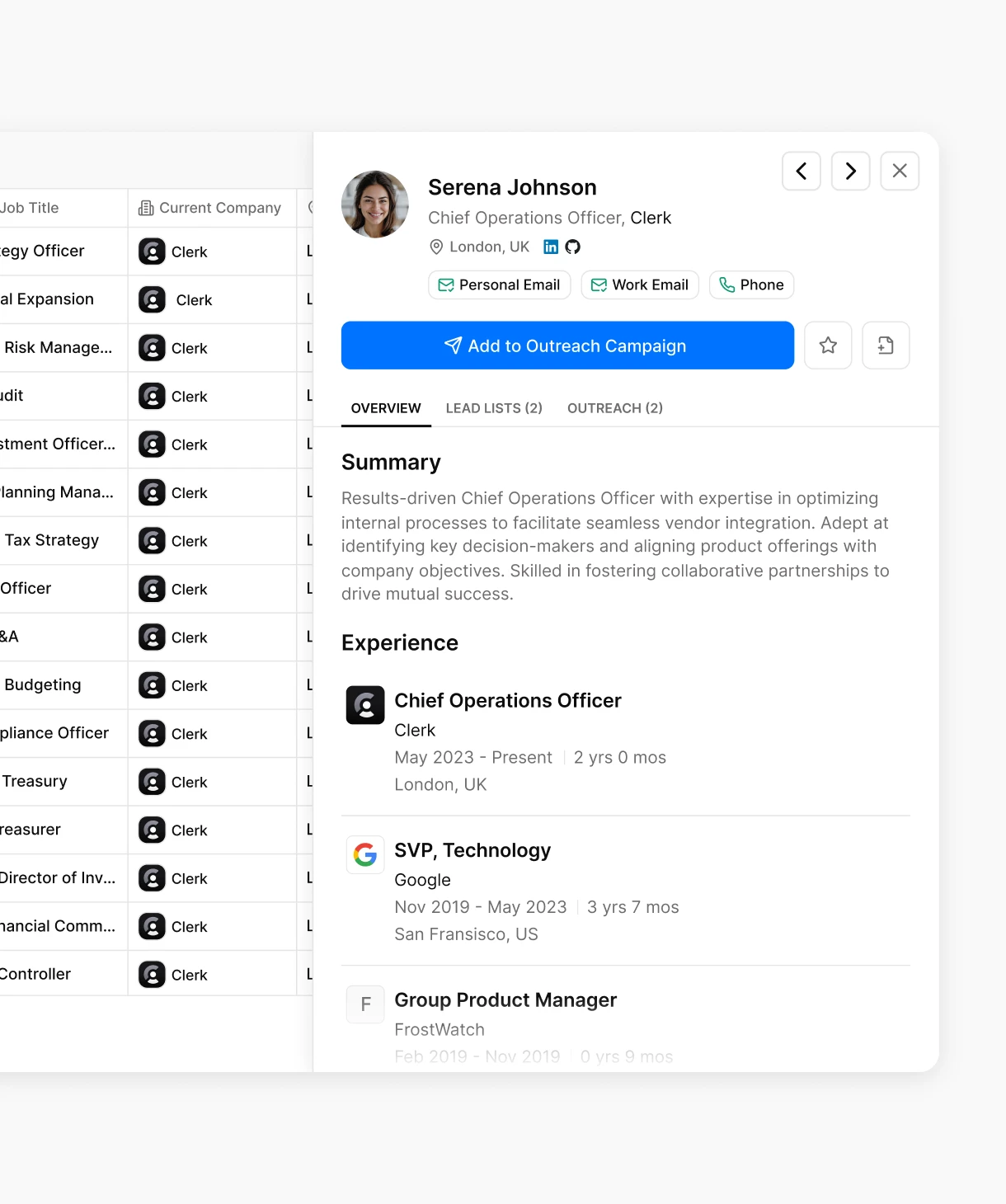This screenshot has height=1204, width=1006.
Task: Sort by Current Company column header
Action: [x=210, y=208]
